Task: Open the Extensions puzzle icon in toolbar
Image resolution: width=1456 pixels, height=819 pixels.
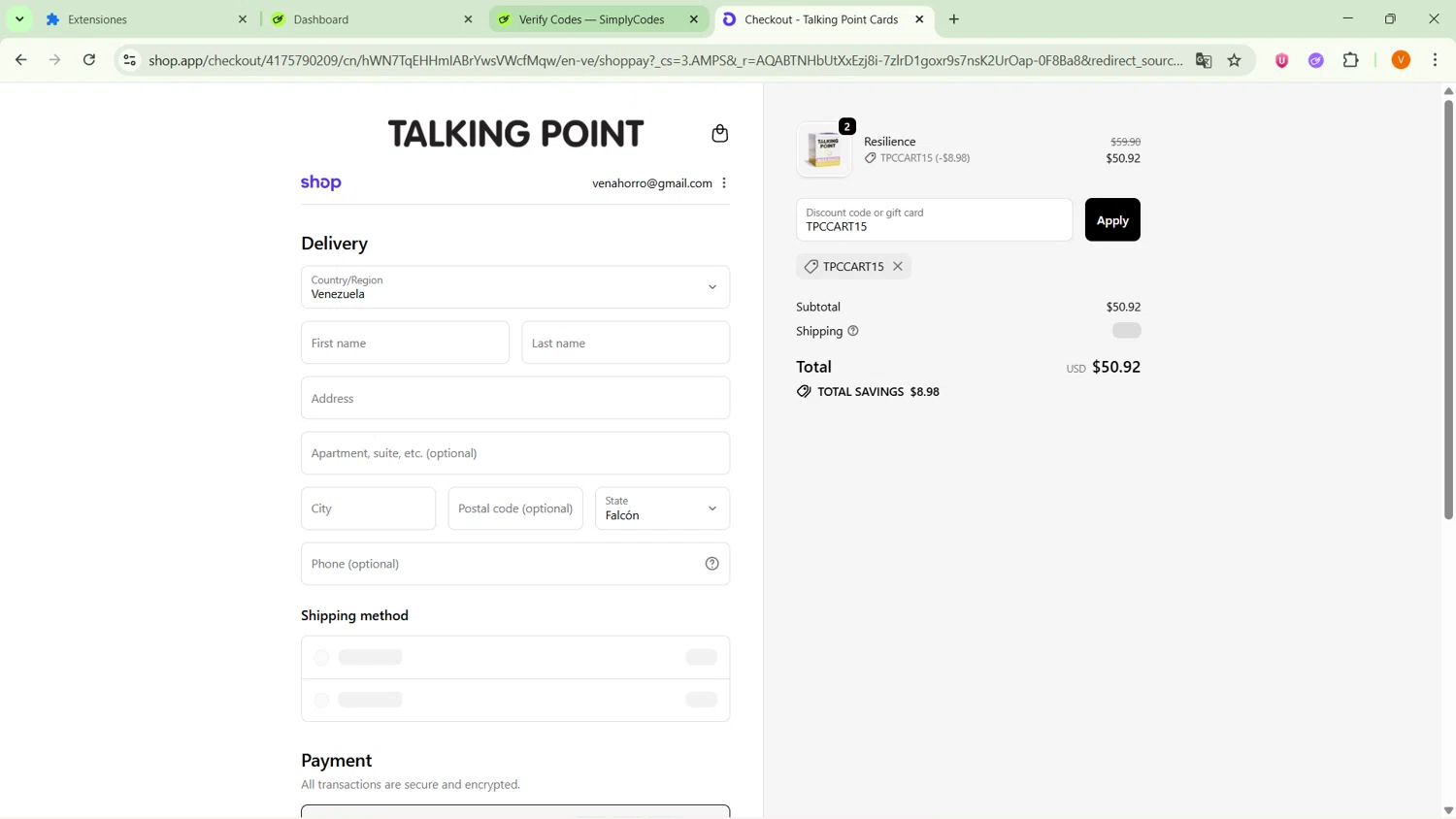Action: (1350, 60)
